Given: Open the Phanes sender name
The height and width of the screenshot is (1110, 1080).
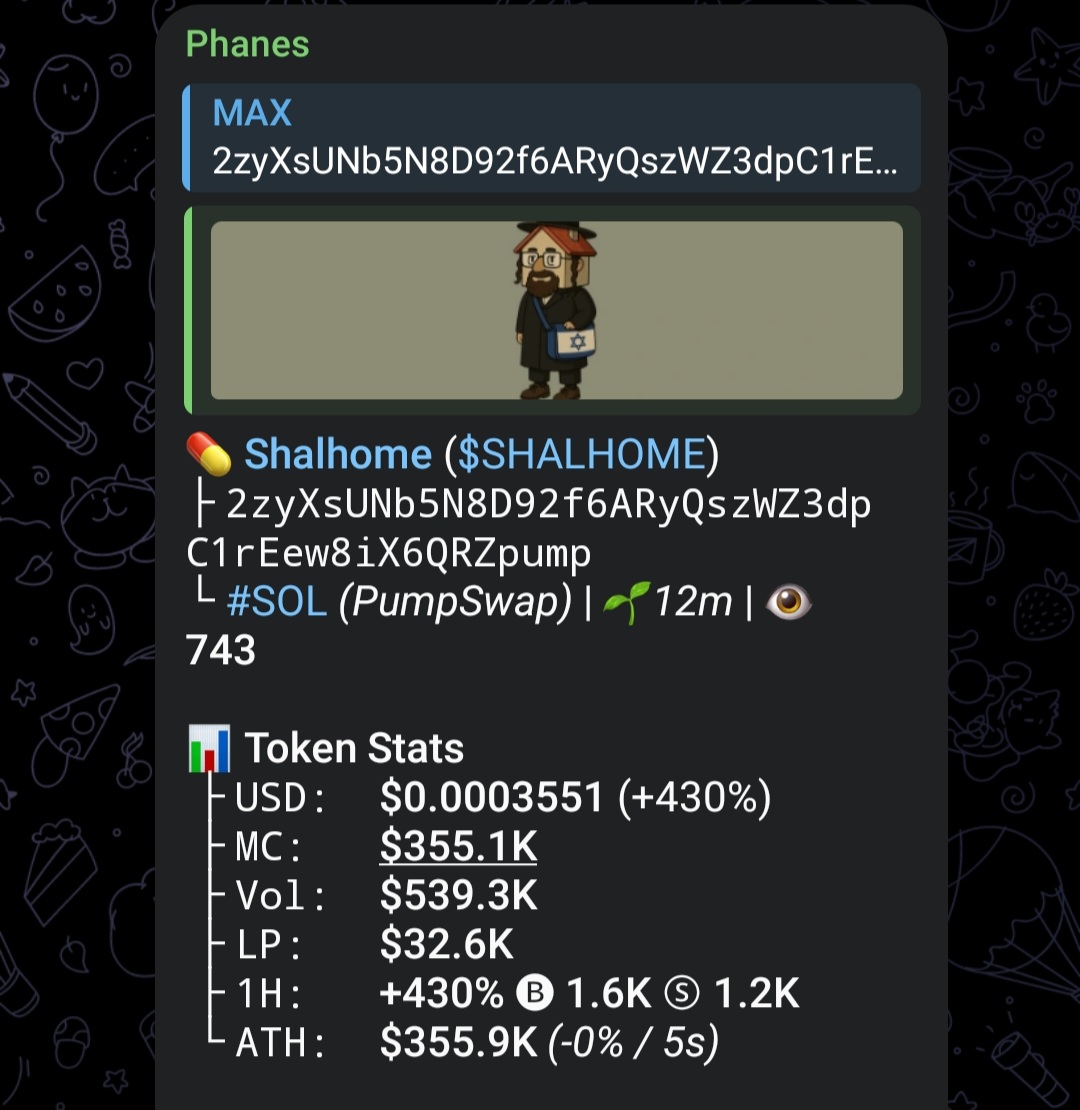Looking at the screenshot, I should pos(247,45).
